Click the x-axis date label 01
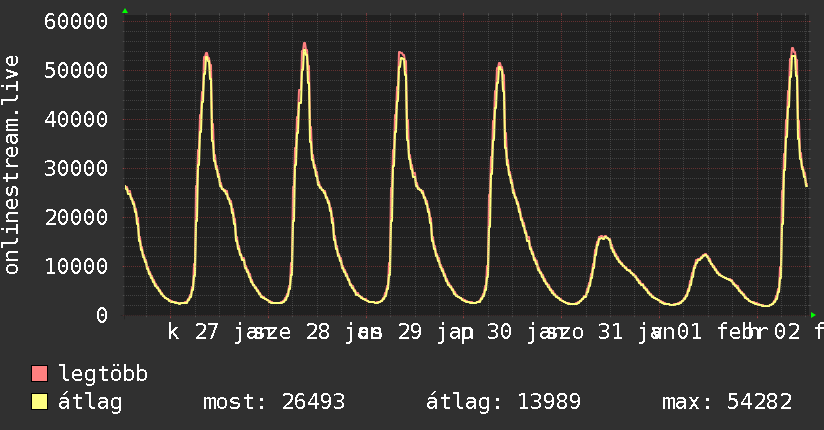Viewport: 824px width, 430px height. [x=689, y=332]
